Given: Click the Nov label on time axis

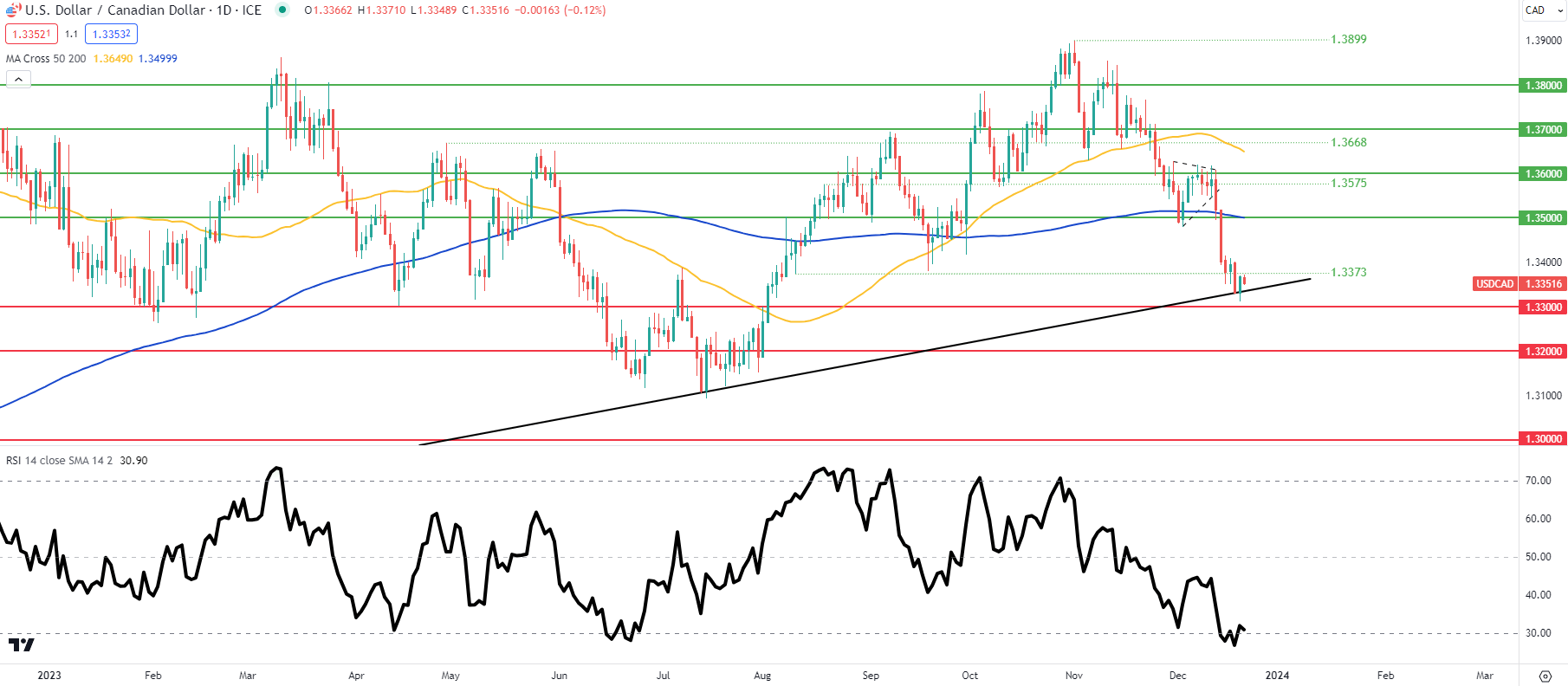Looking at the screenshot, I should coord(1074,676).
